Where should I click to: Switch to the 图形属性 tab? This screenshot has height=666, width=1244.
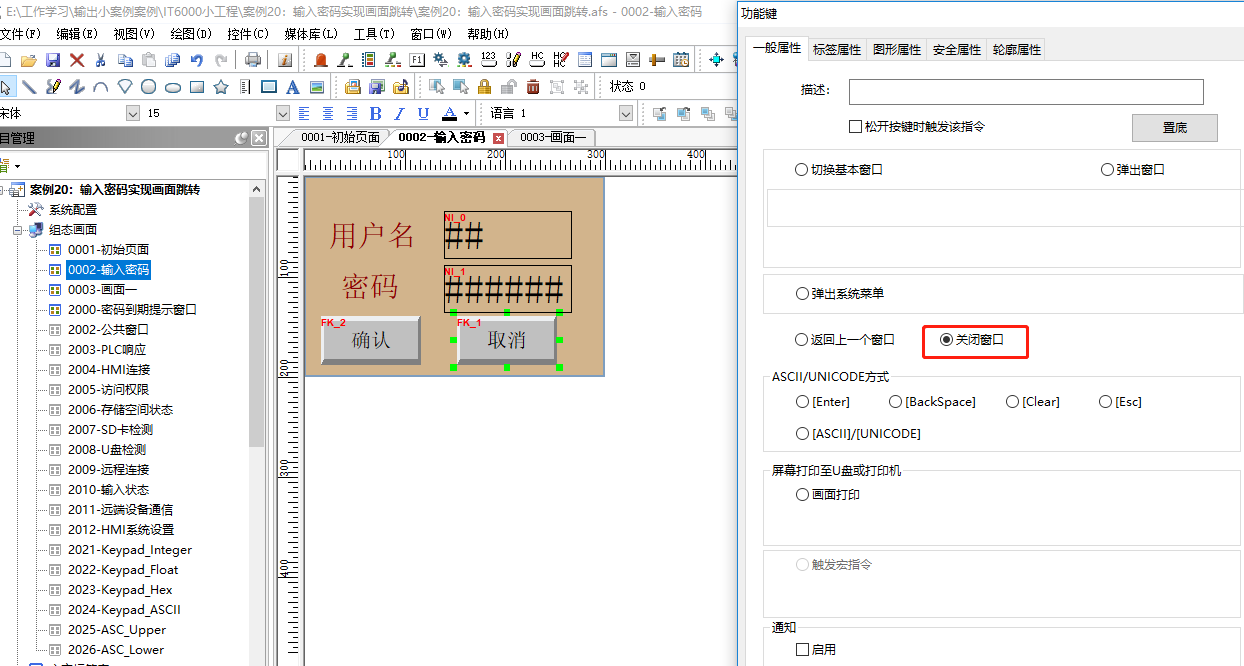pos(896,49)
